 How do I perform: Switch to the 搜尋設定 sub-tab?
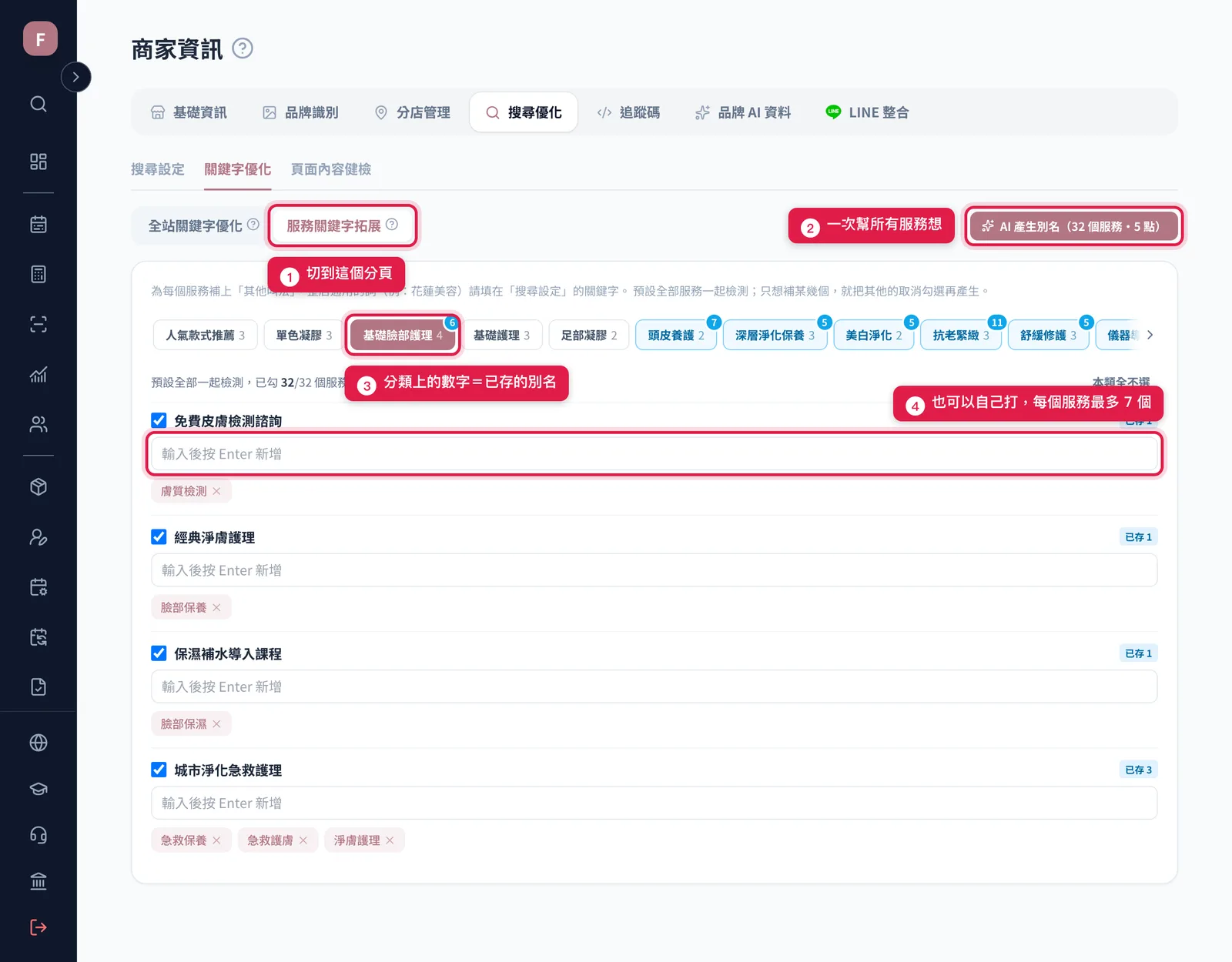pos(158,169)
